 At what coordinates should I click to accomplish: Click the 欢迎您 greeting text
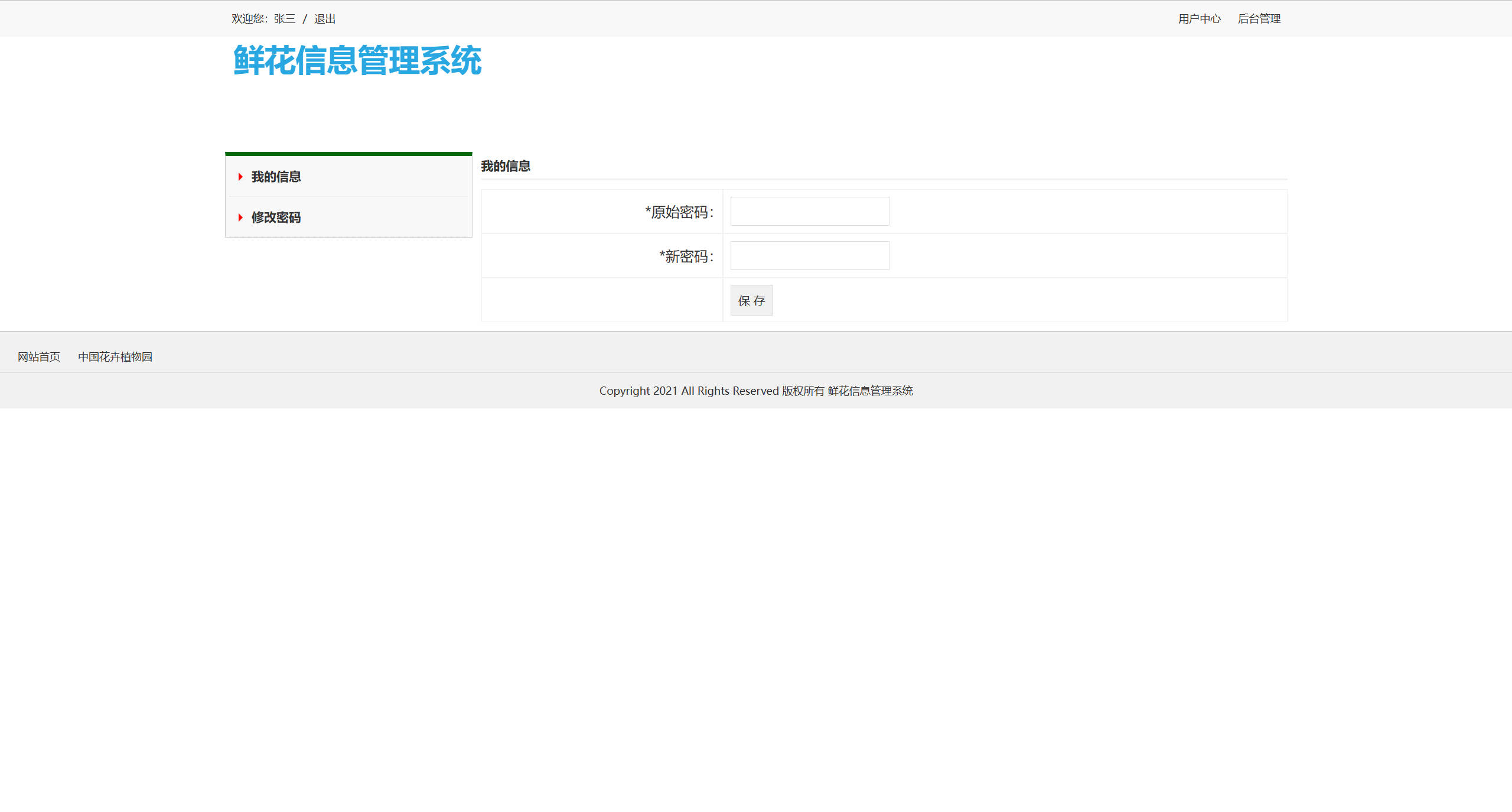pyautogui.click(x=249, y=19)
